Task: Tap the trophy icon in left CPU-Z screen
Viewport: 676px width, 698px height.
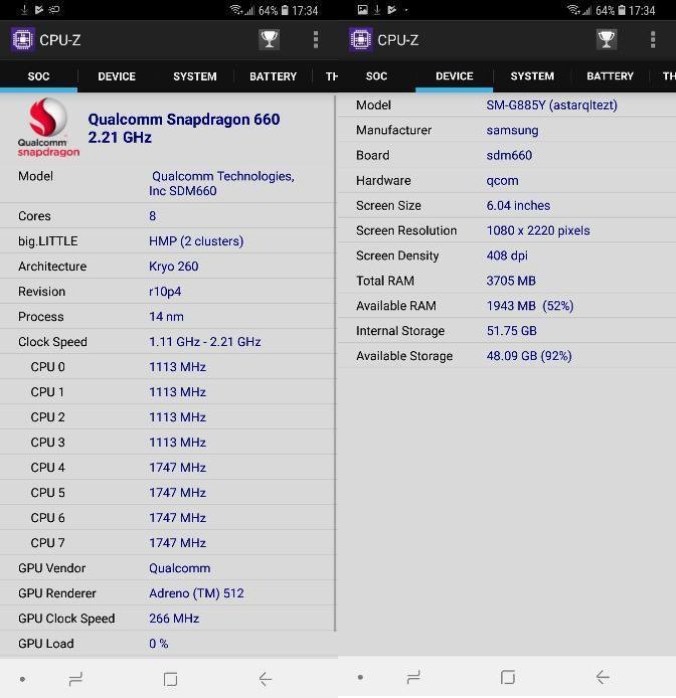Action: 269,40
